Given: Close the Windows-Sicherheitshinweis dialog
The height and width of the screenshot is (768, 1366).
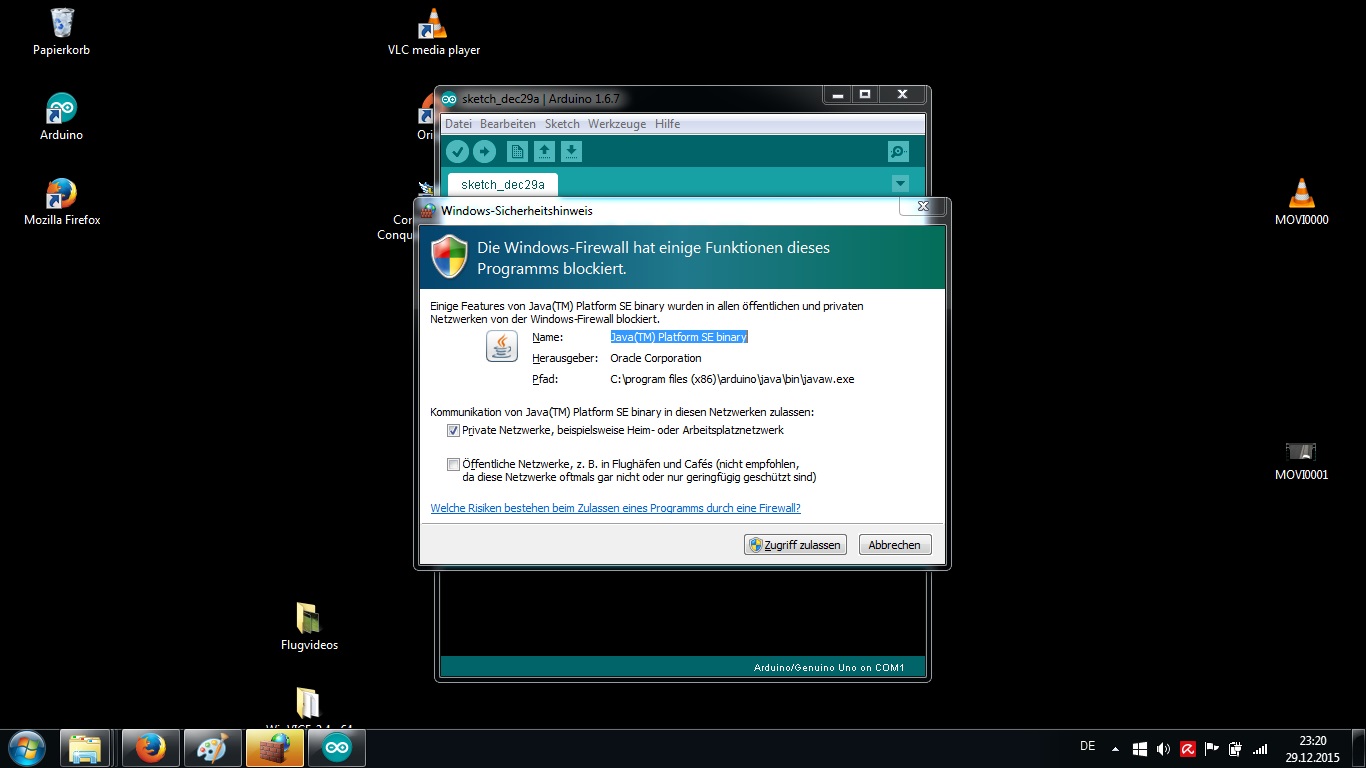Looking at the screenshot, I should 924,206.
